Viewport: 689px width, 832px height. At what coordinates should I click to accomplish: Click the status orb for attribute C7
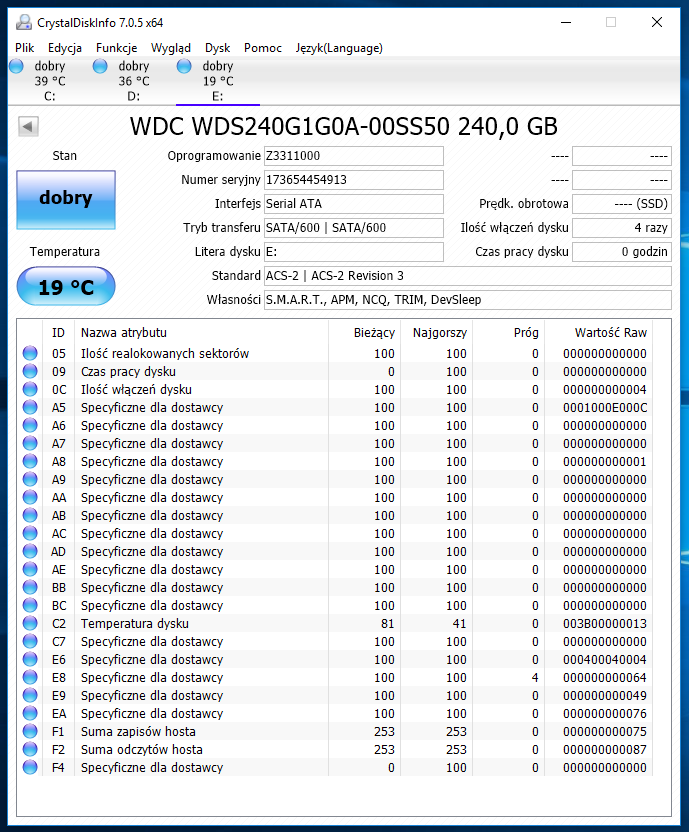pyautogui.click(x=30, y=642)
